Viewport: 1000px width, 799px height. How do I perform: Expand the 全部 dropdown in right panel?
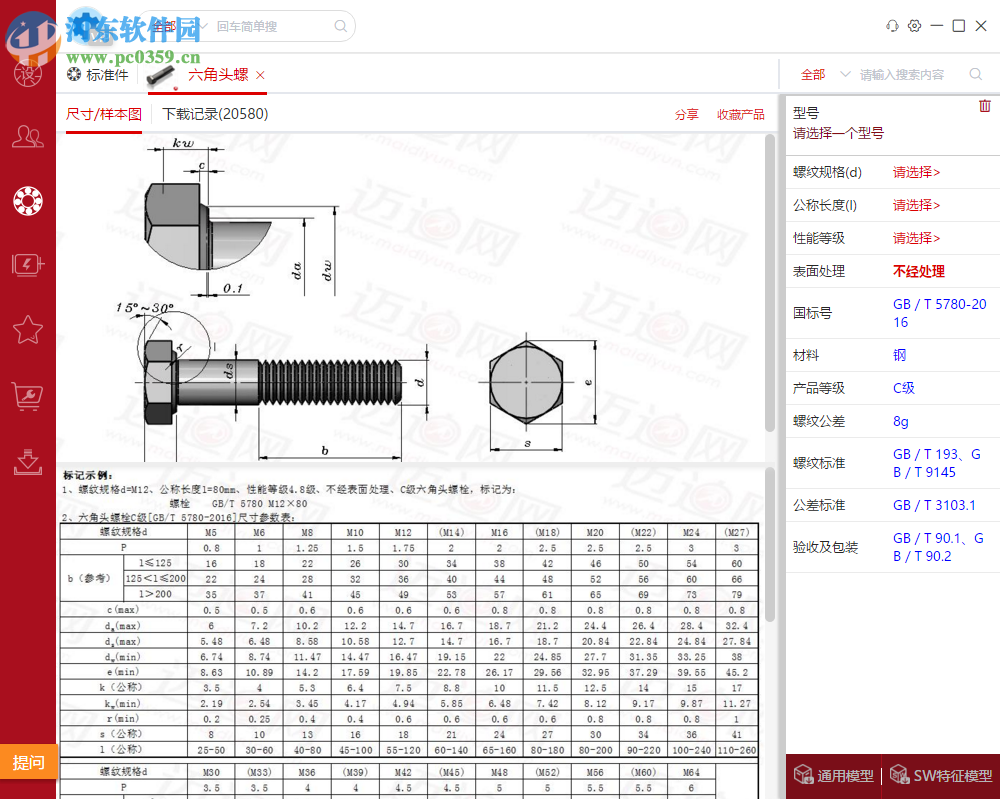click(x=820, y=74)
